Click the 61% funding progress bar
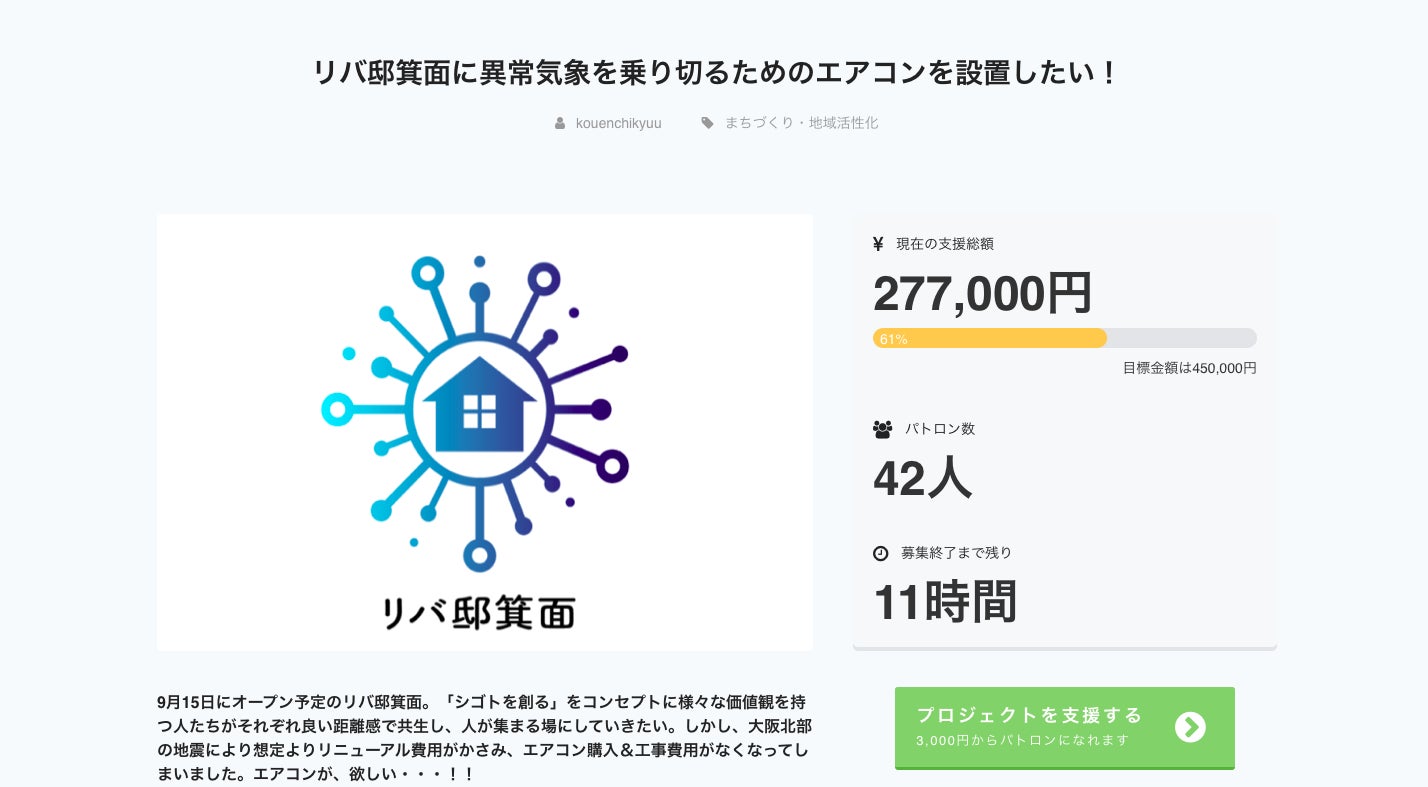This screenshot has width=1428, height=787. (1064, 338)
